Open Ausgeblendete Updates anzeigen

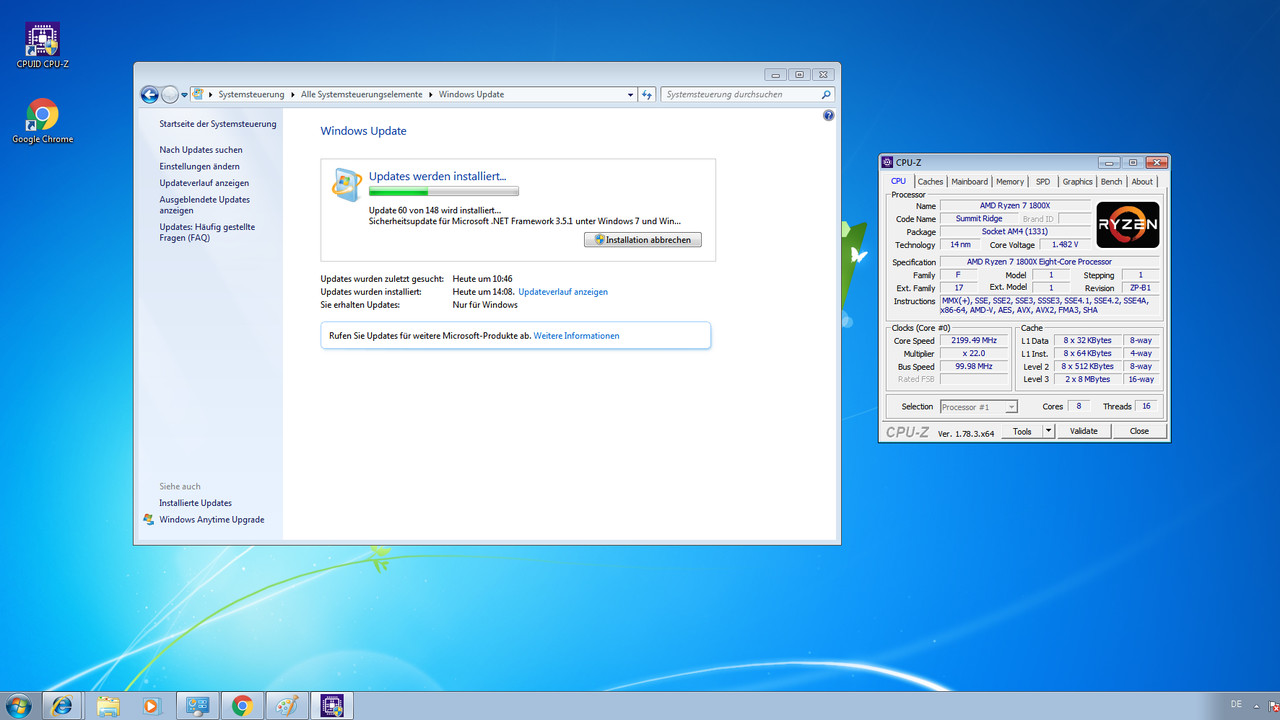(x=205, y=205)
